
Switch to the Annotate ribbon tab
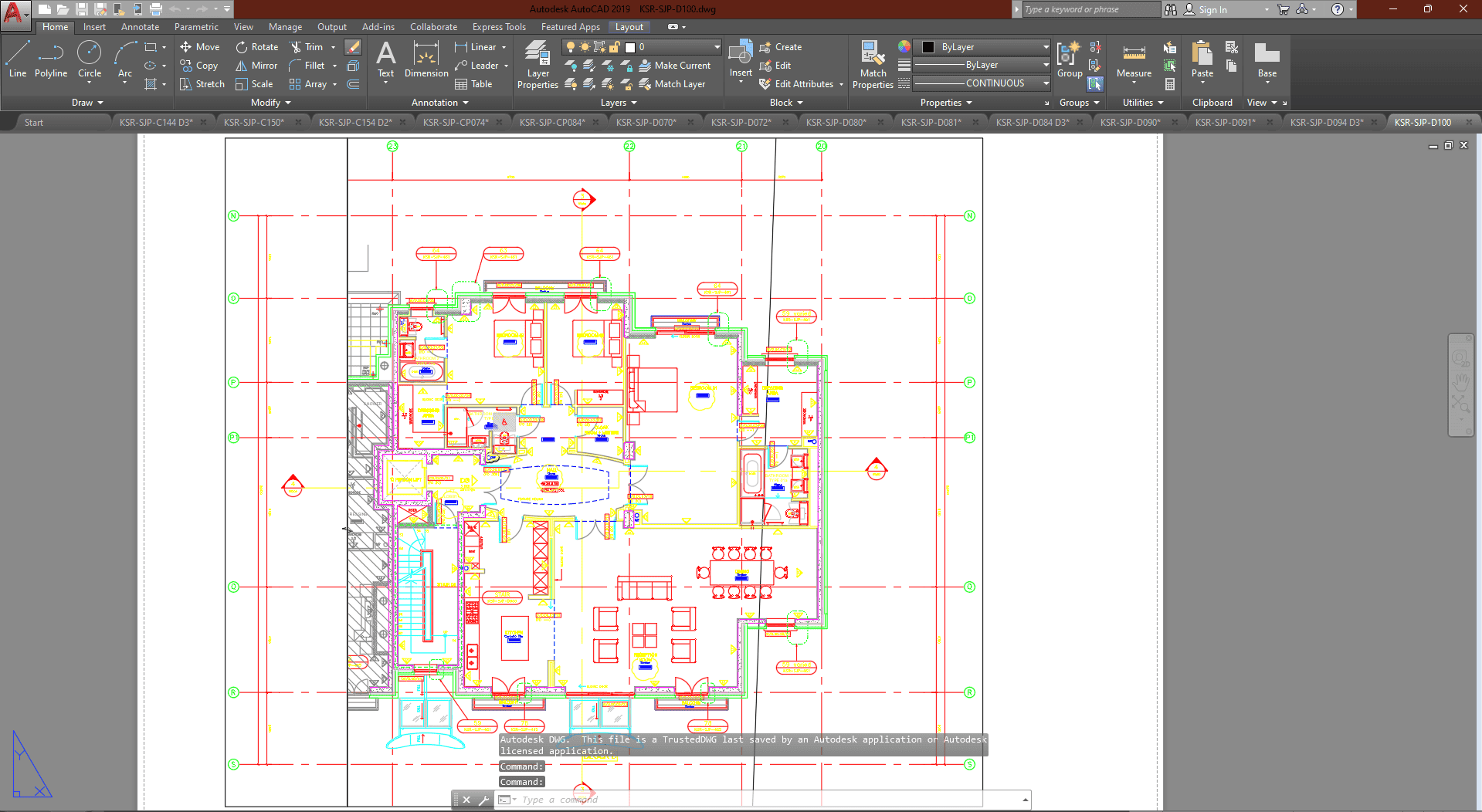(x=140, y=27)
